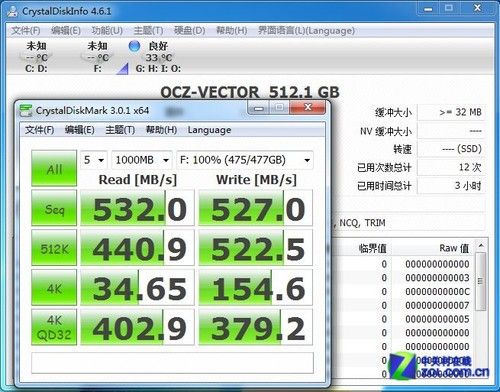Click the raw value 000000000005
Screen dimensions: 500x392
pyautogui.click(x=437, y=319)
